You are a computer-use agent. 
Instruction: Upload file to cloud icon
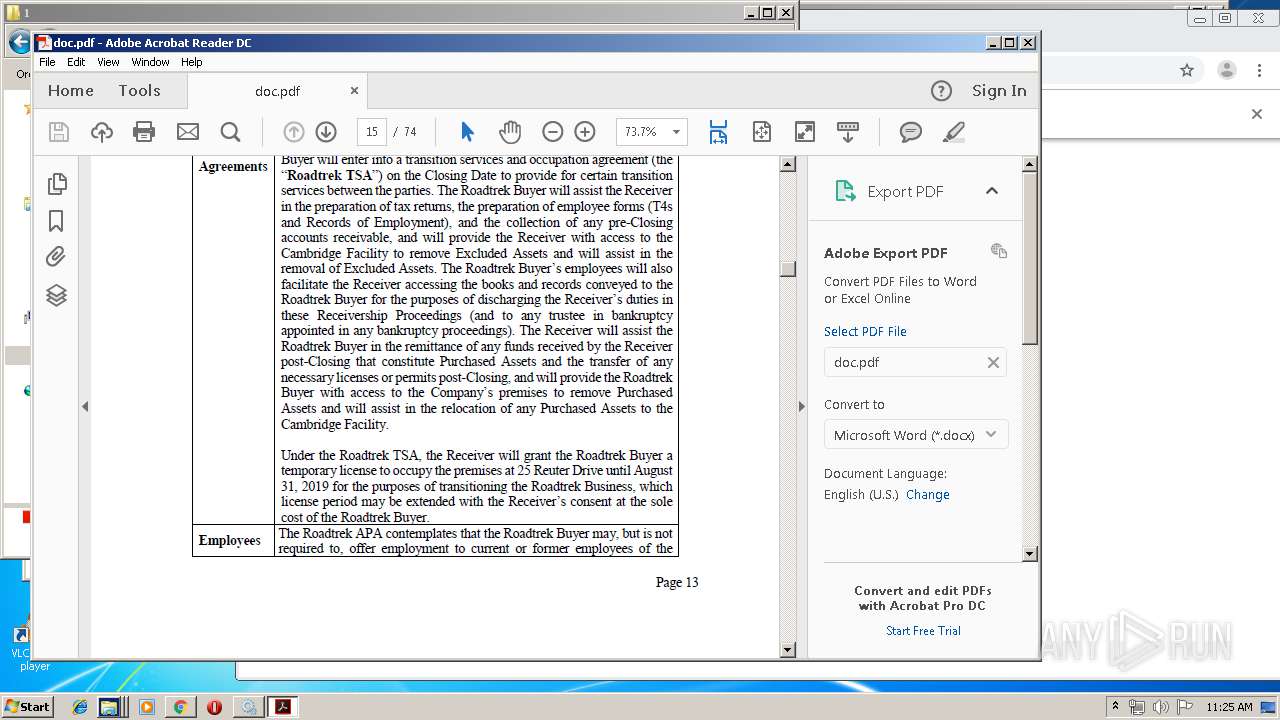coord(102,132)
